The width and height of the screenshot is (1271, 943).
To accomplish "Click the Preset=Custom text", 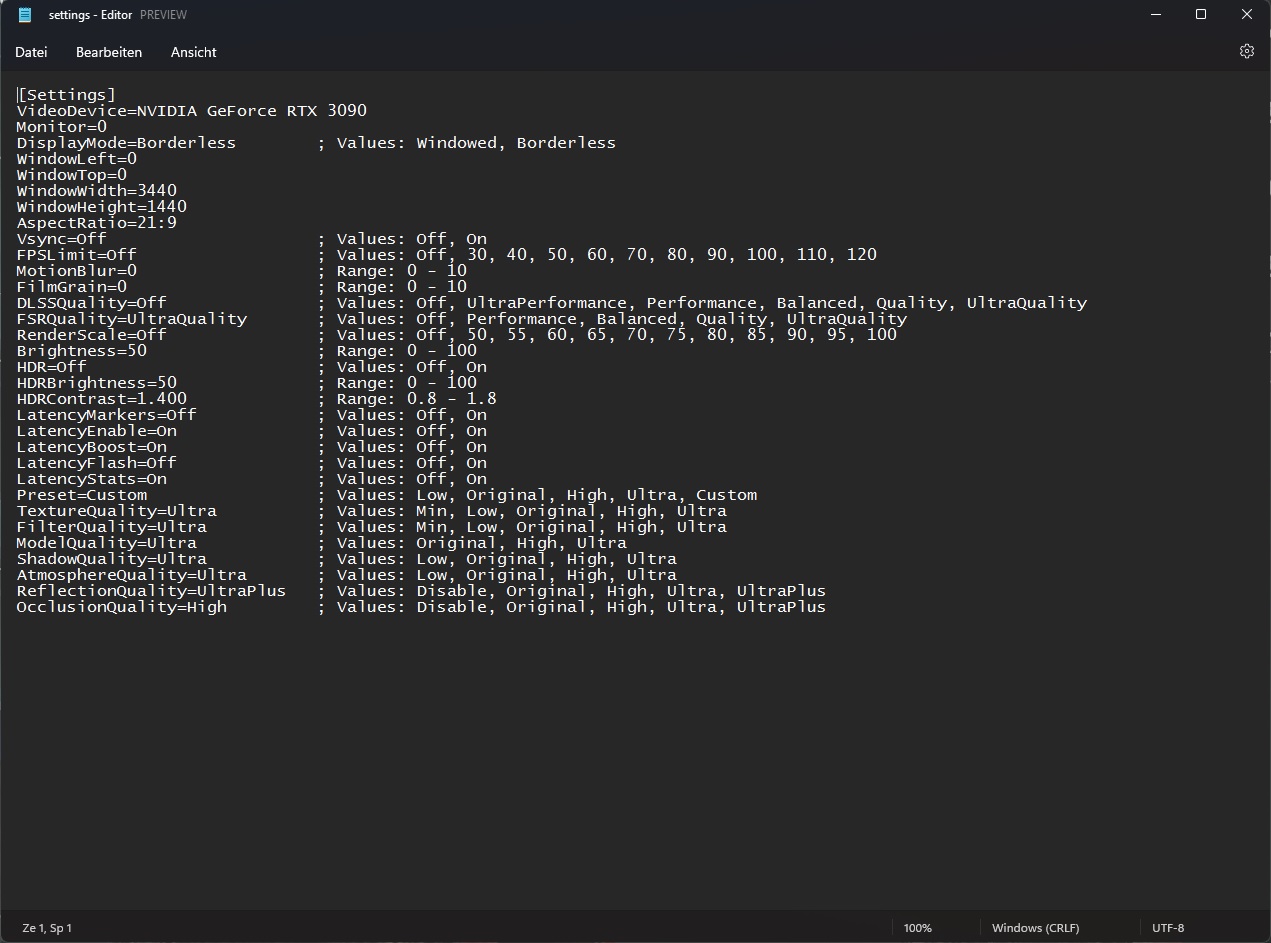I will [82, 495].
